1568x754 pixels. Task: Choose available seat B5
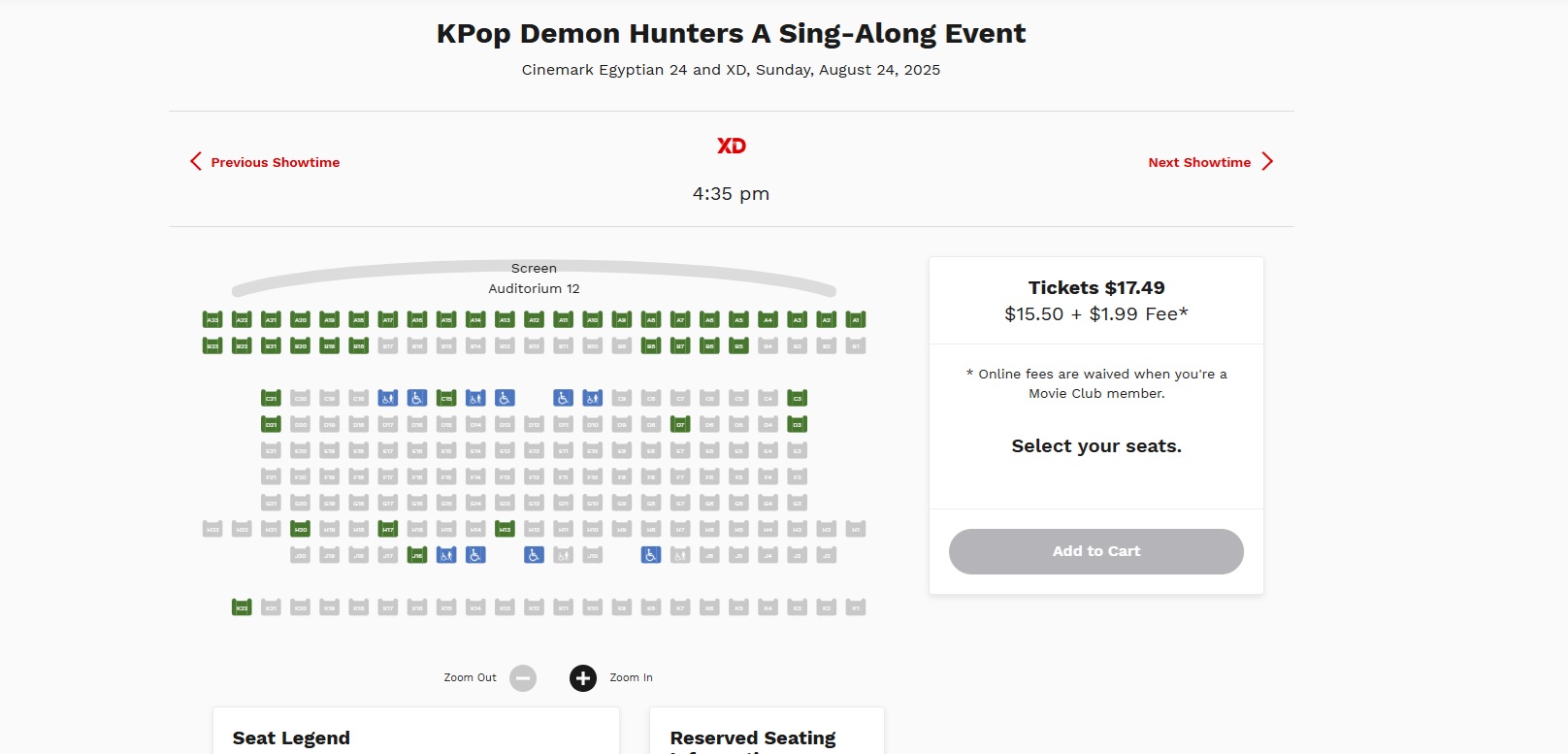click(738, 345)
